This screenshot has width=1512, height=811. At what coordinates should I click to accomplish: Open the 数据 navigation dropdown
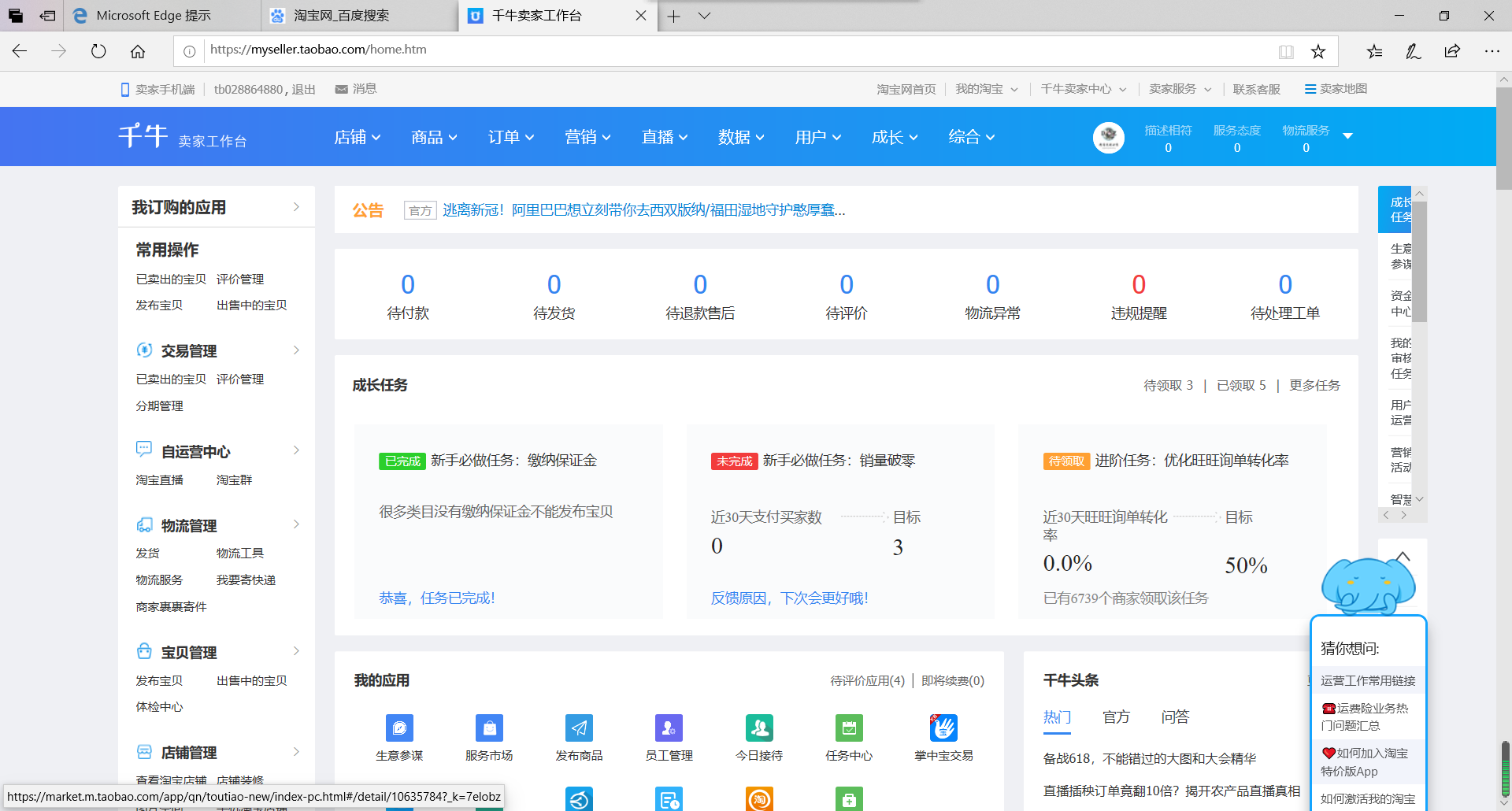740,136
